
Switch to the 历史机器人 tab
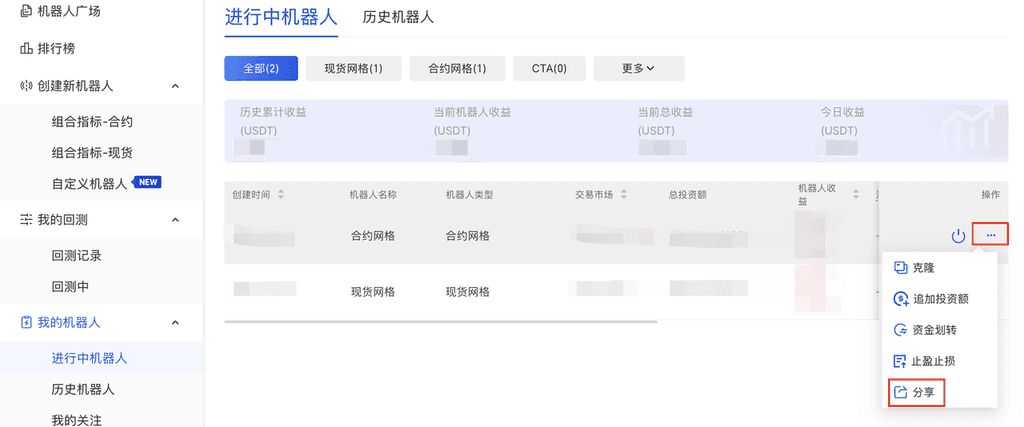pos(398,17)
